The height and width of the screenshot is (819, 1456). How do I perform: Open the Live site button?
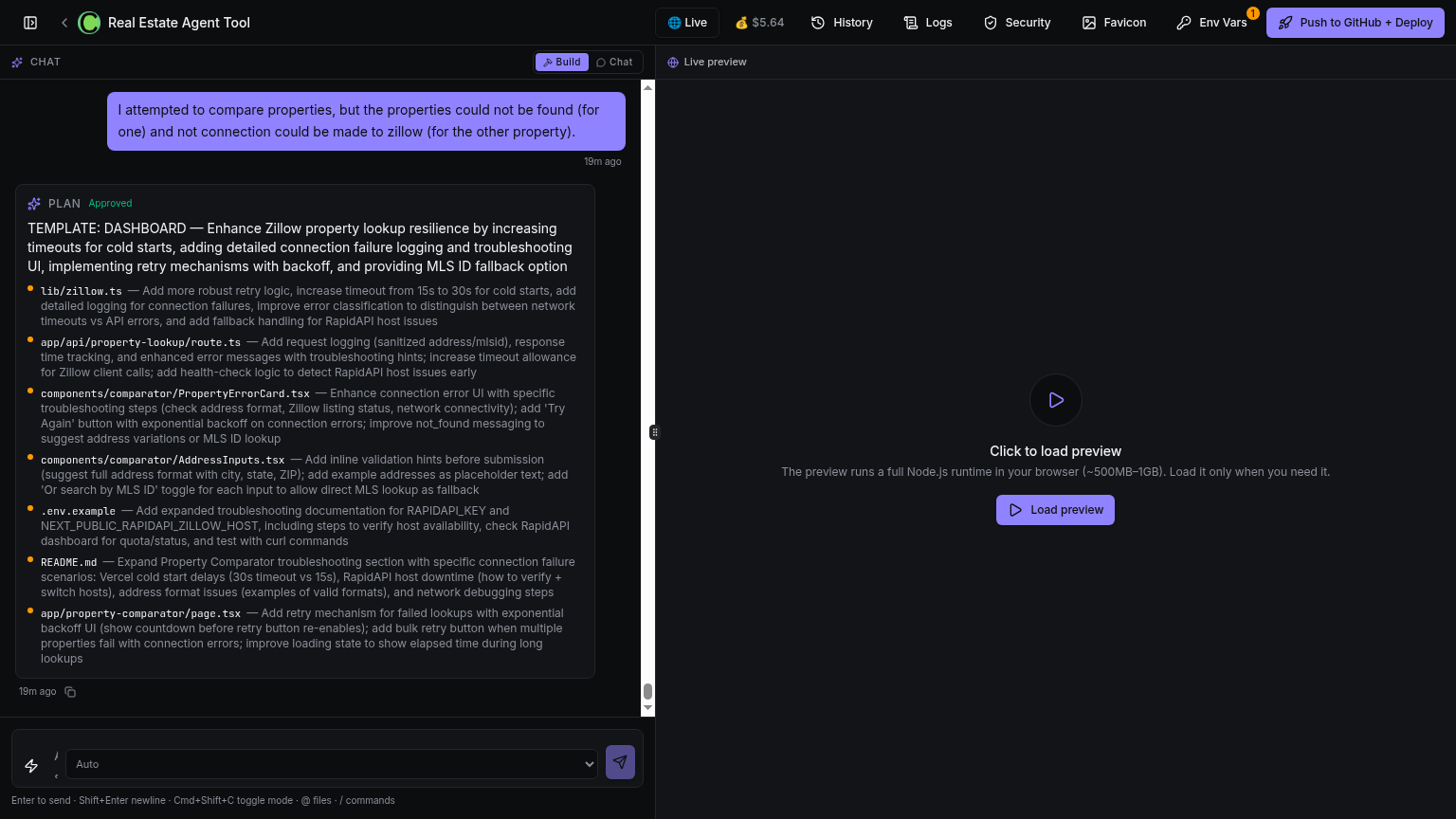[x=687, y=23]
